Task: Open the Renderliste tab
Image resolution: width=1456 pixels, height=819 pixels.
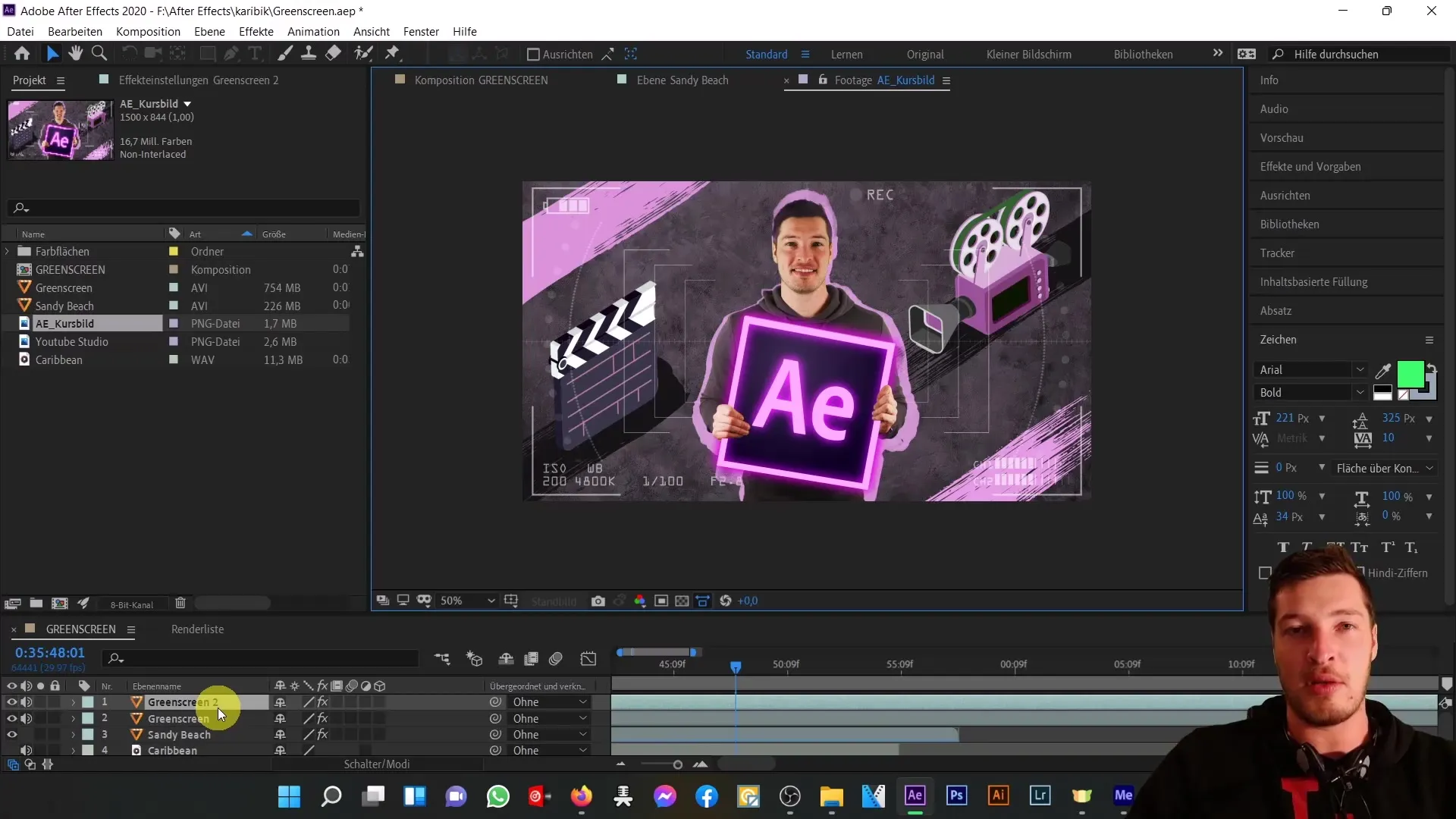Action: click(x=197, y=629)
